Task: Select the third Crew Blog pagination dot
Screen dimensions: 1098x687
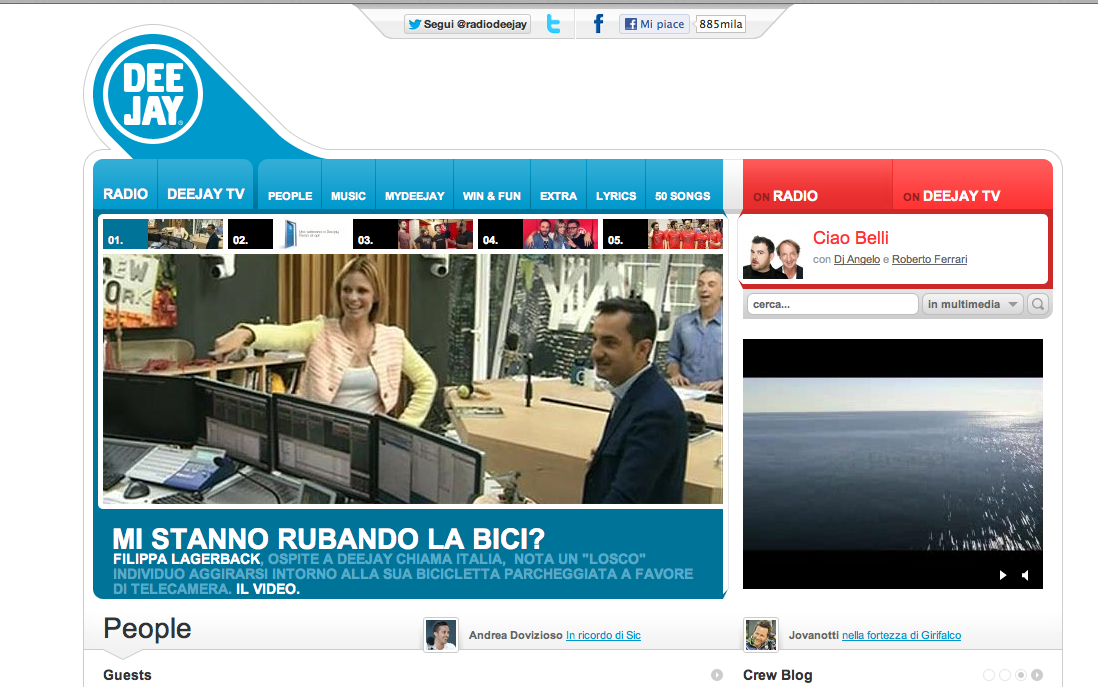Action: tap(1021, 675)
